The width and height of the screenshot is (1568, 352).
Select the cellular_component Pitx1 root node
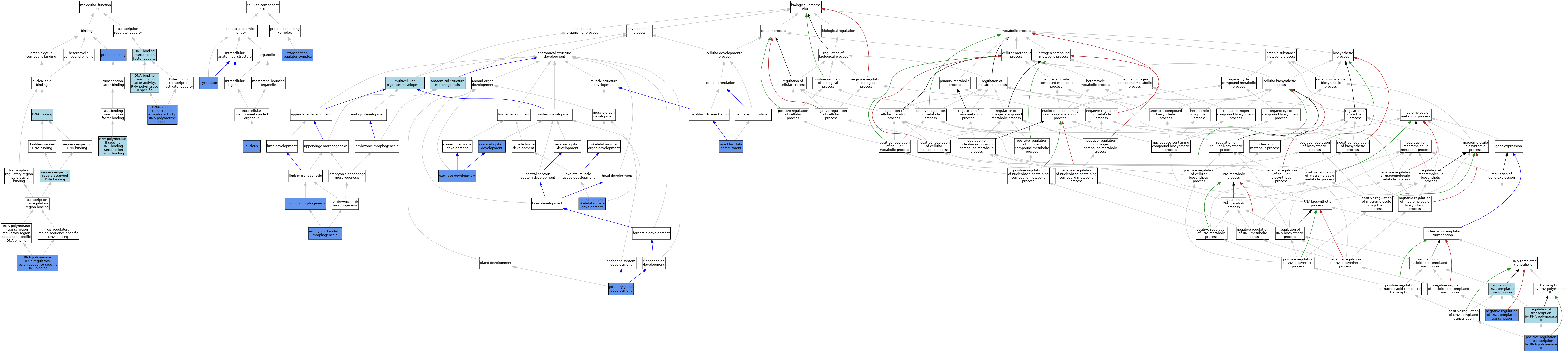(263, 7)
